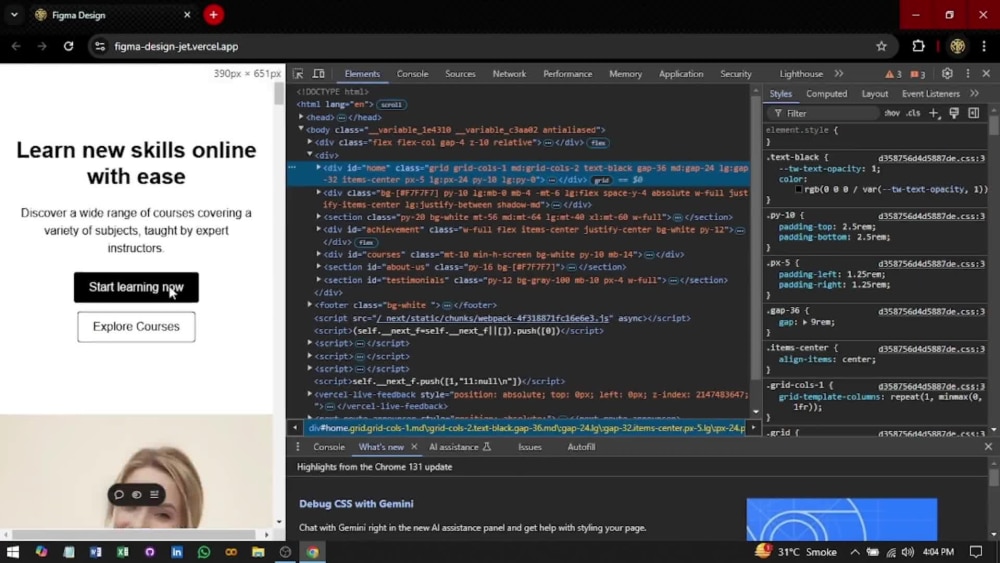
Task: Open the Issues drawer tab
Action: (529, 447)
